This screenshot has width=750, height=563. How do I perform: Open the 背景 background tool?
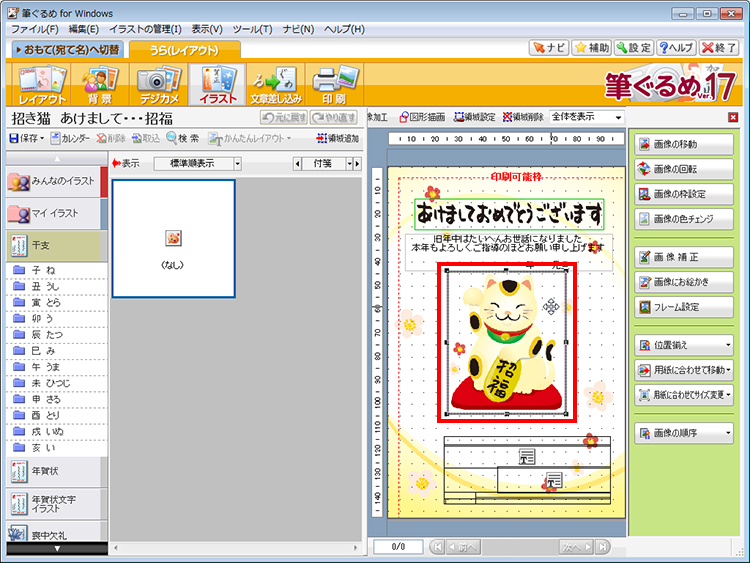99,85
